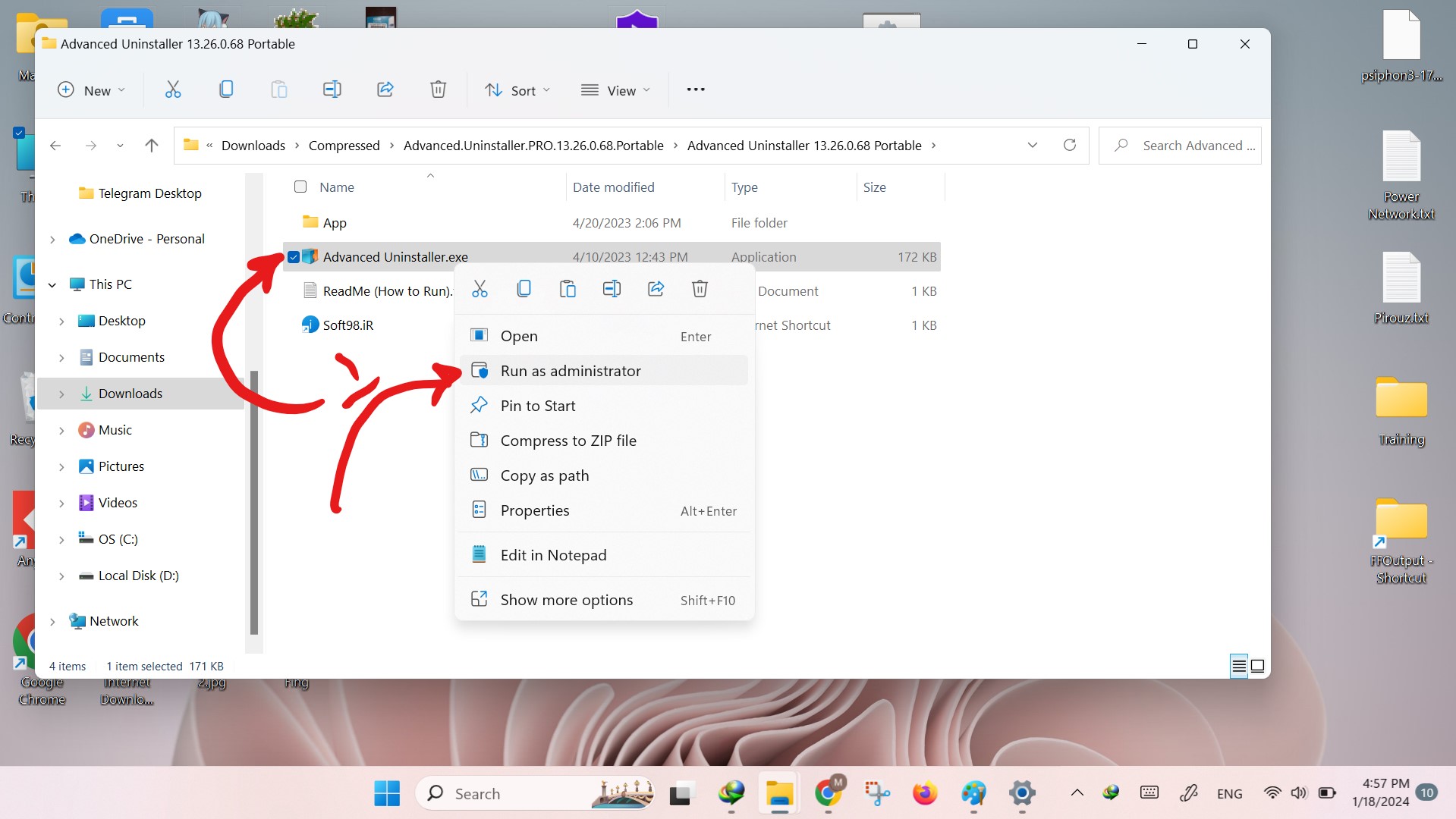Expand the OneDrive - Personal tree node
1456x819 pixels.
pos(52,240)
